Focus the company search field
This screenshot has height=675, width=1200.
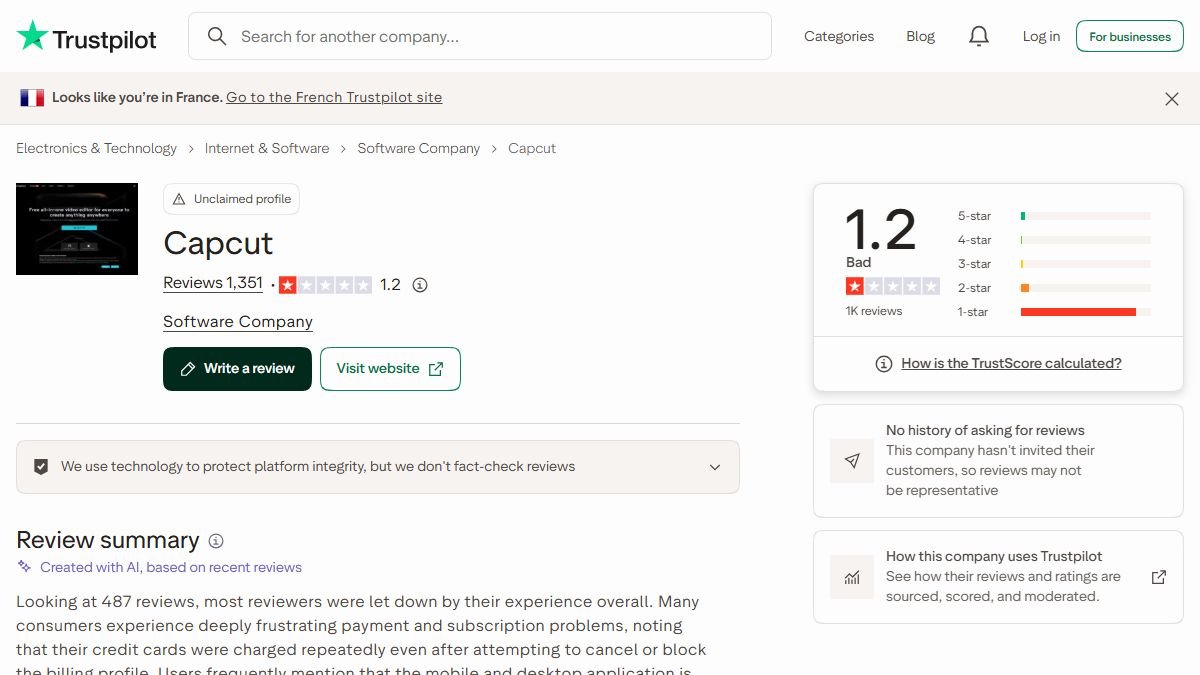click(480, 37)
